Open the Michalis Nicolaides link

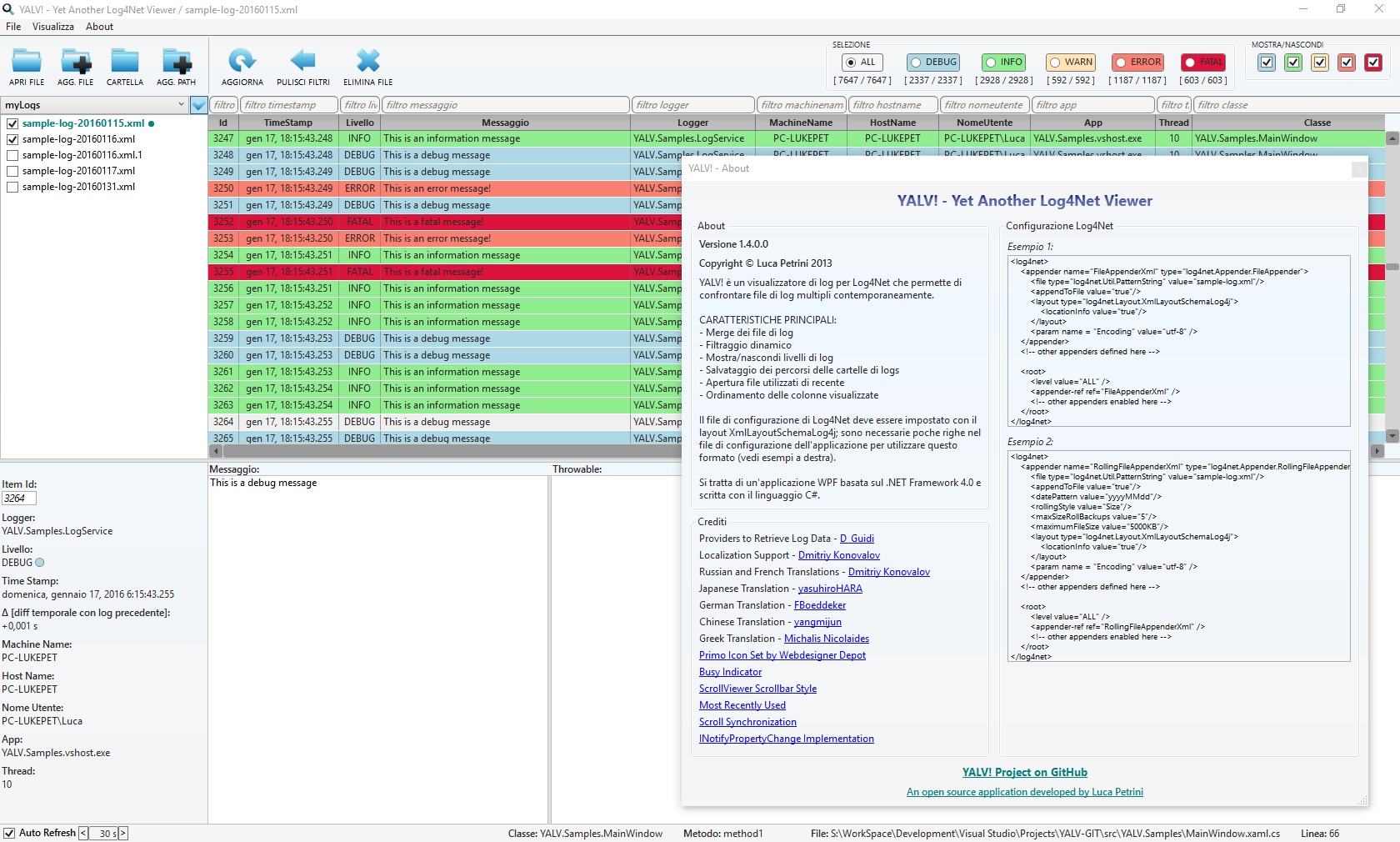(x=827, y=639)
